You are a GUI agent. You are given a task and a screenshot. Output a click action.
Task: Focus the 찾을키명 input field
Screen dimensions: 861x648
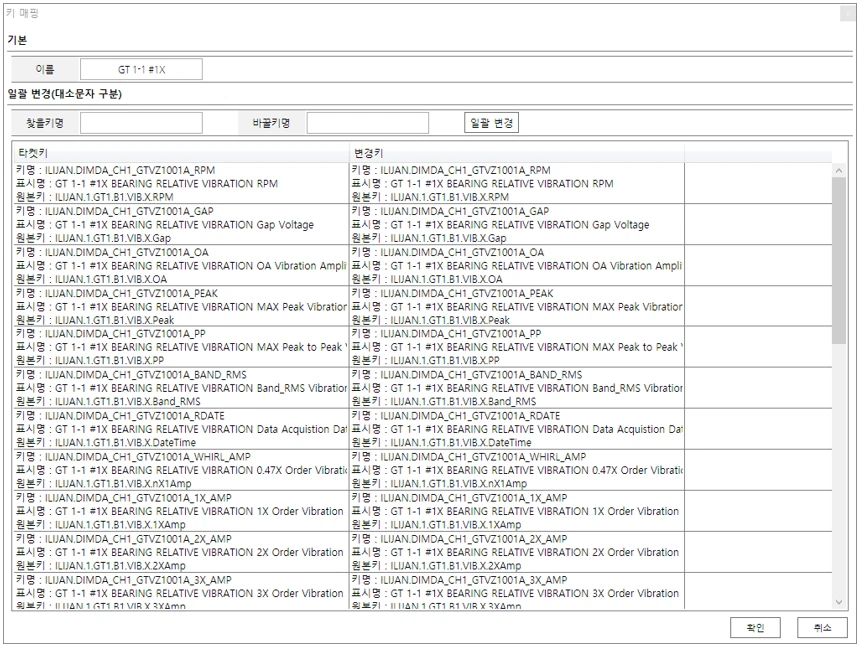(141, 123)
